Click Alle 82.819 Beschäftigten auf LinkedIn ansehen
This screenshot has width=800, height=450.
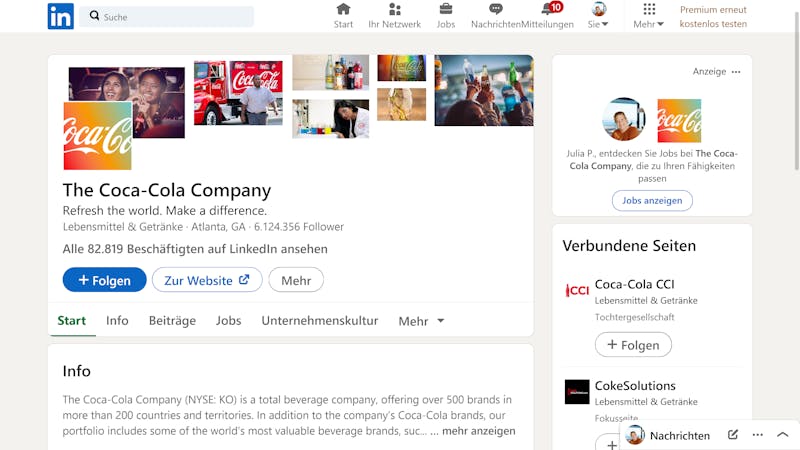coord(195,249)
